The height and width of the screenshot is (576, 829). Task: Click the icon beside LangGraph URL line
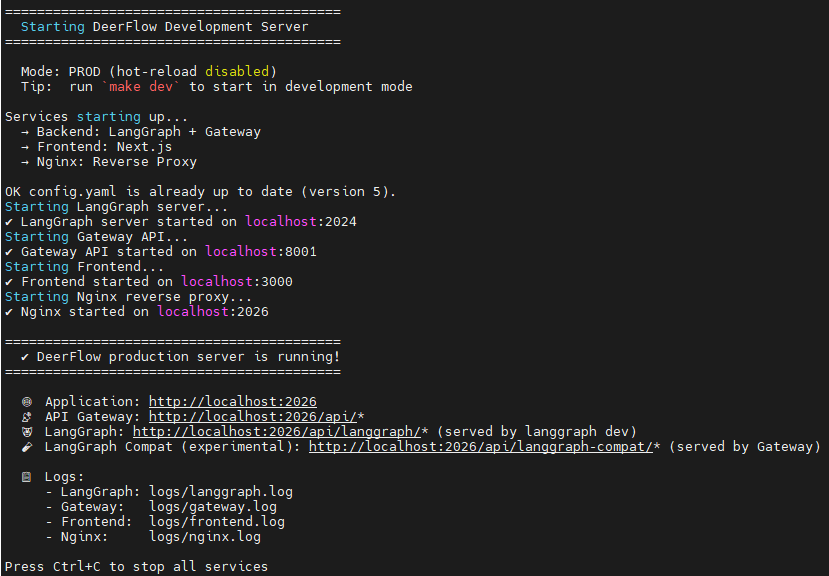pos(26,432)
